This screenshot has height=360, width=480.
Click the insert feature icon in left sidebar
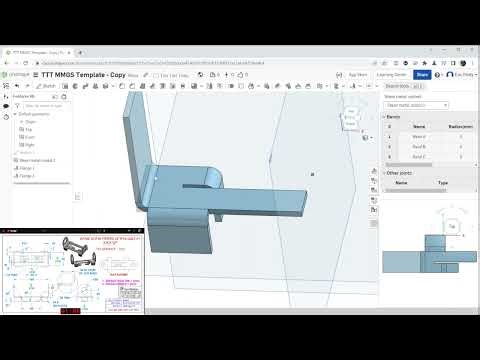point(6,97)
